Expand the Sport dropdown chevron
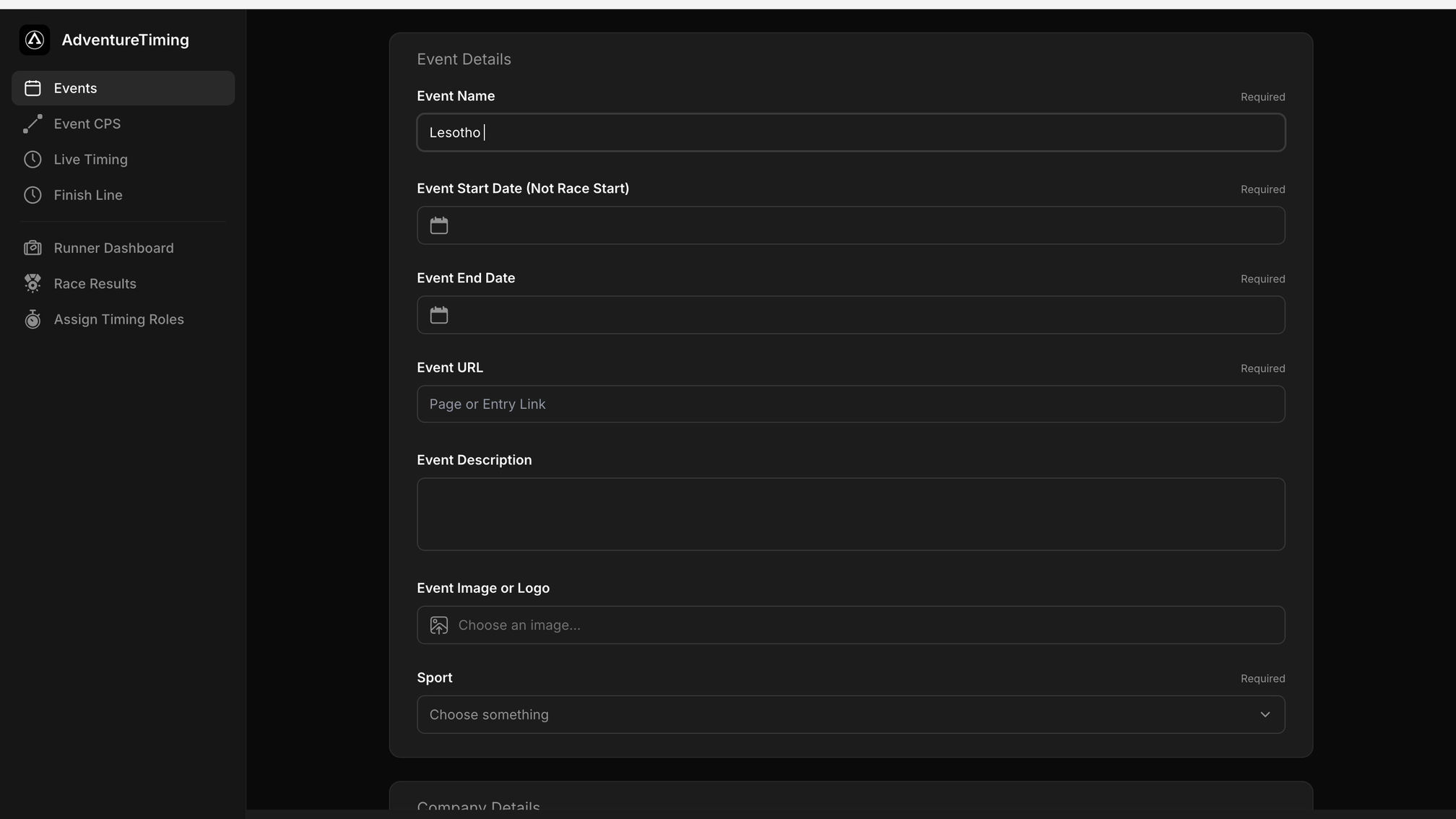 coord(1265,715)
